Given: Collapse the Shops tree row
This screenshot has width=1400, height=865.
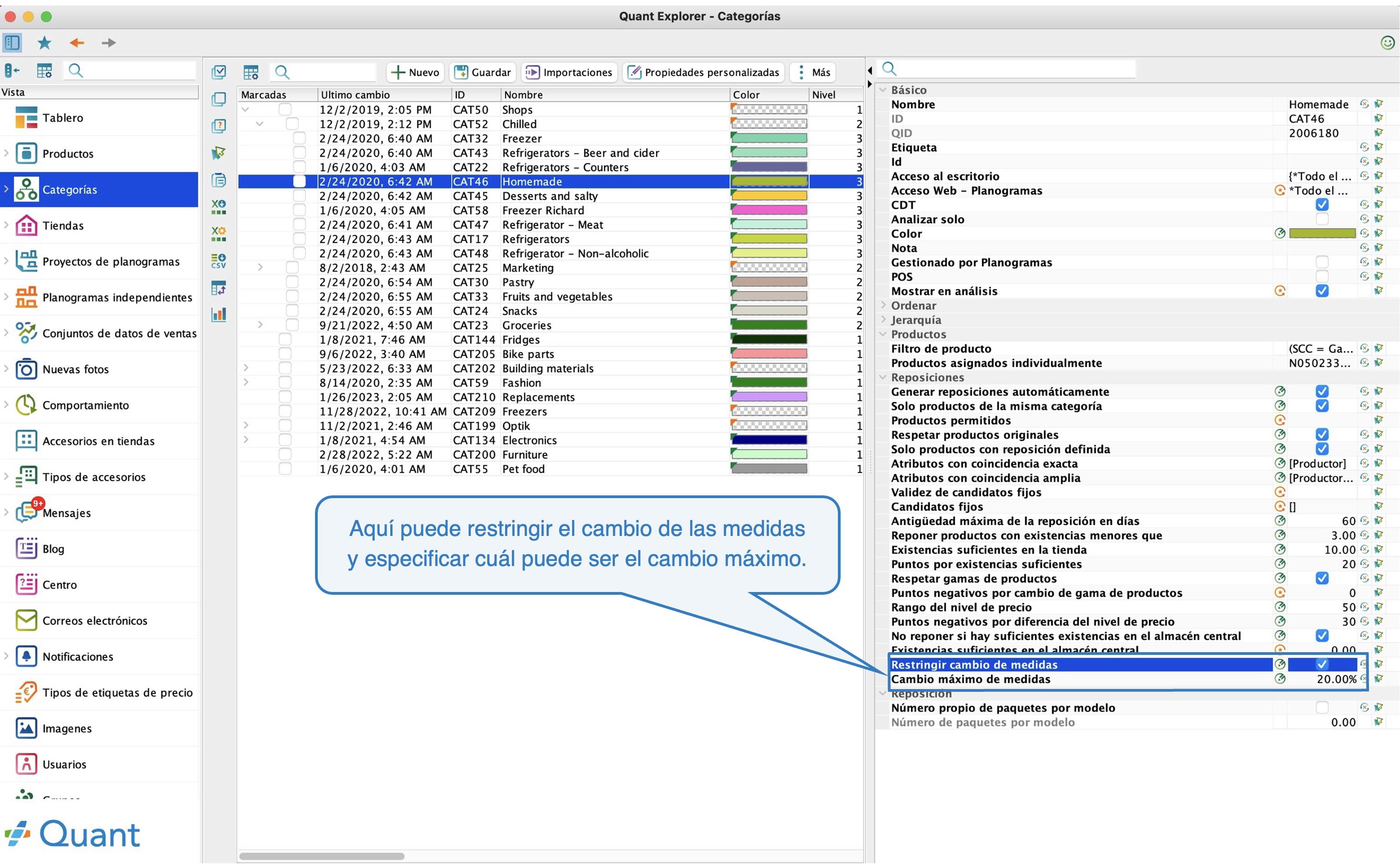Looking at the screenshot, I should click(x=245, y=109).
